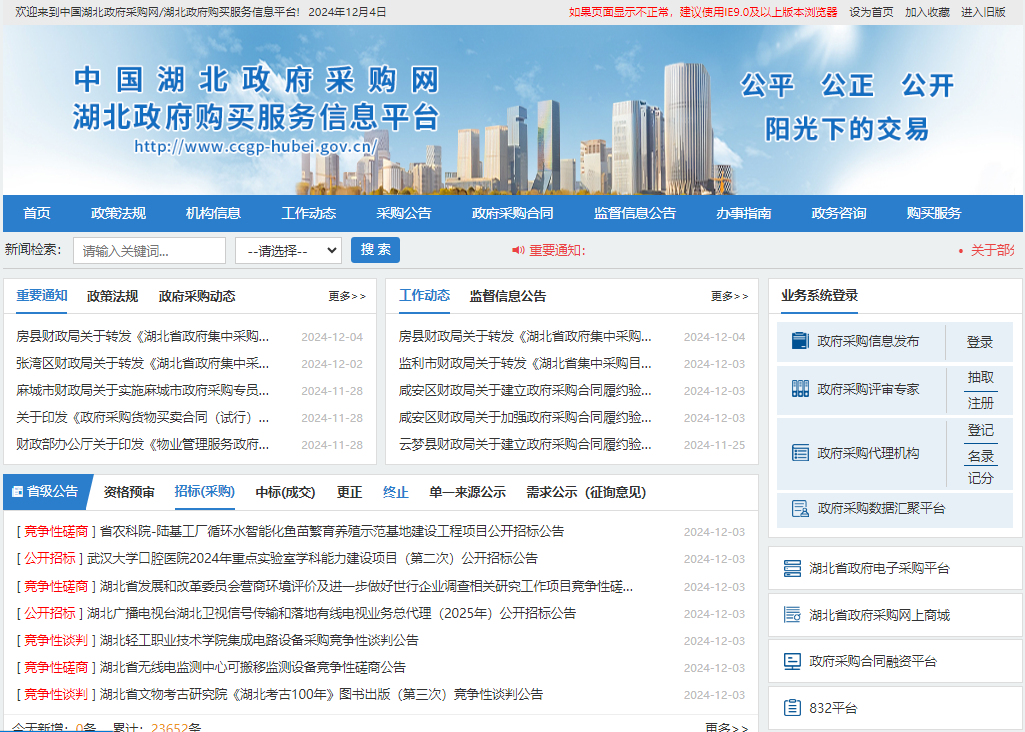This screenshot has height=732, width=1025.
Task: Select the 政策法规 tab in notices panel
Action: click(x=113, y=296)
